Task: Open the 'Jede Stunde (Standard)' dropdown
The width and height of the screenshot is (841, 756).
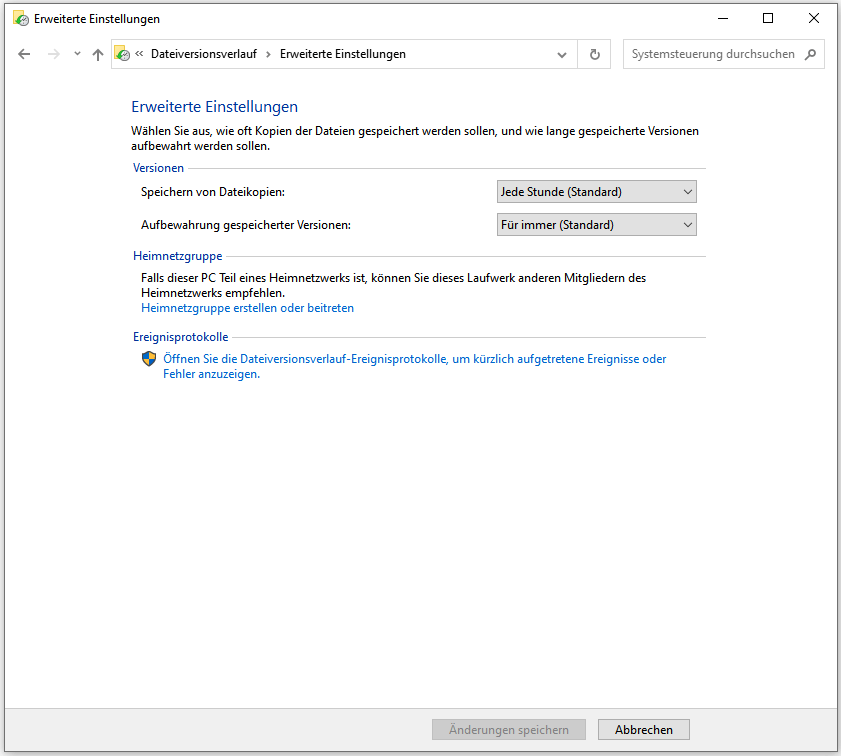Action: [596, 192]
